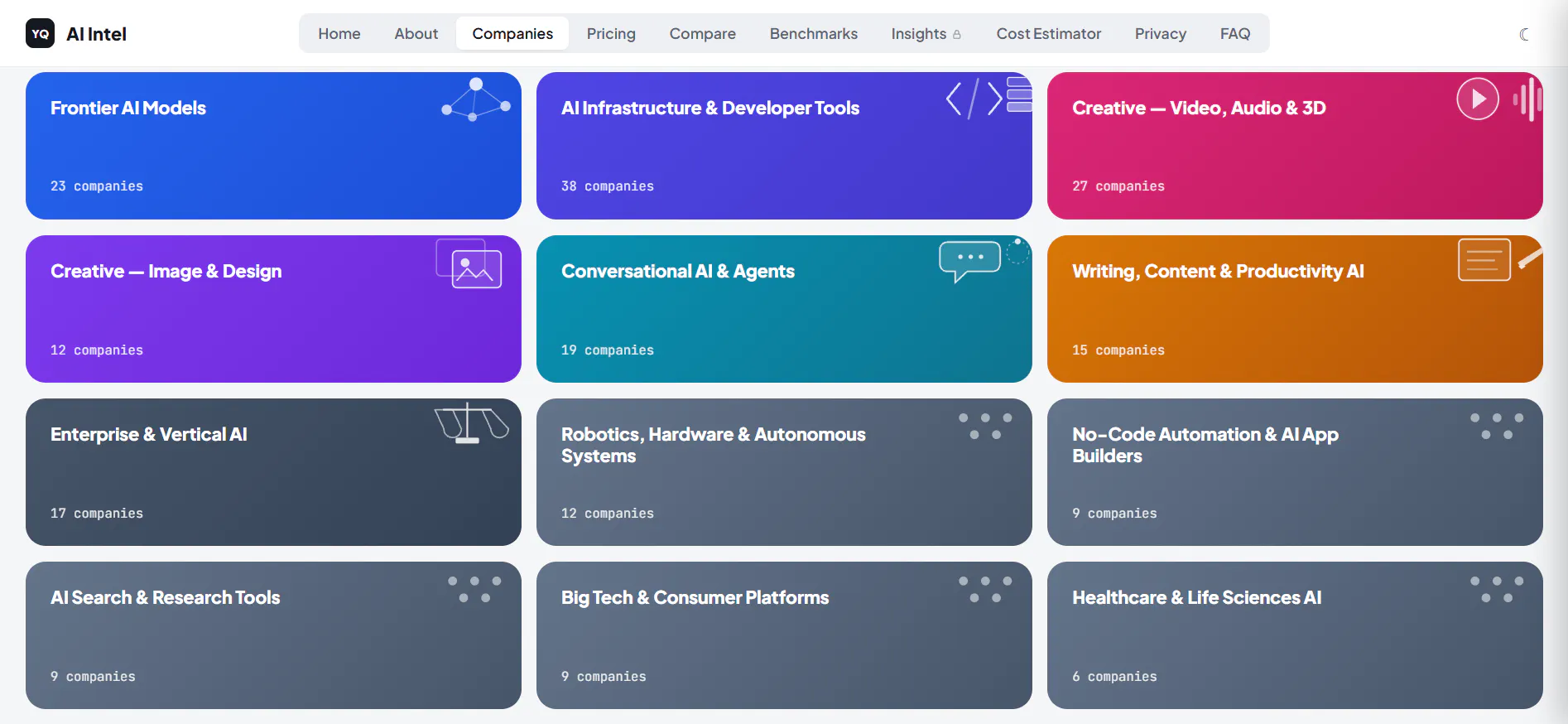This screenshot has height=724, width=1568.
Task: Click dots icon on Healthcare & Life Sciences
Action: (1497, 589)
